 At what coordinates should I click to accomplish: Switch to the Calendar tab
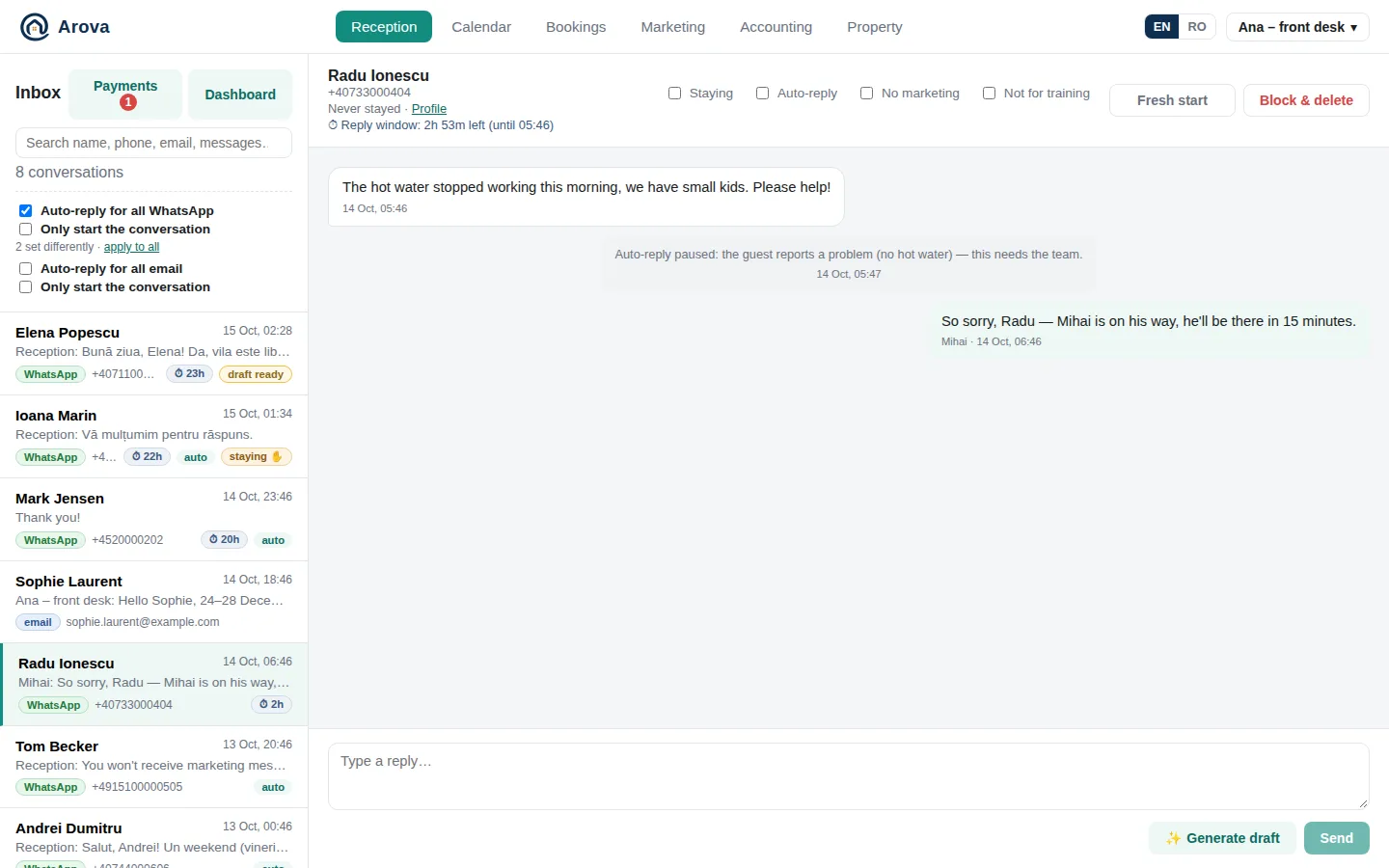481,27
